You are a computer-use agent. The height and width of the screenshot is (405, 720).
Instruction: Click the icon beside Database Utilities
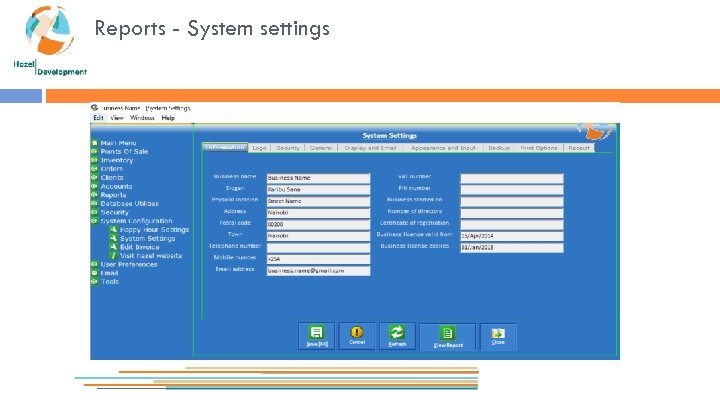click(95, 203)
